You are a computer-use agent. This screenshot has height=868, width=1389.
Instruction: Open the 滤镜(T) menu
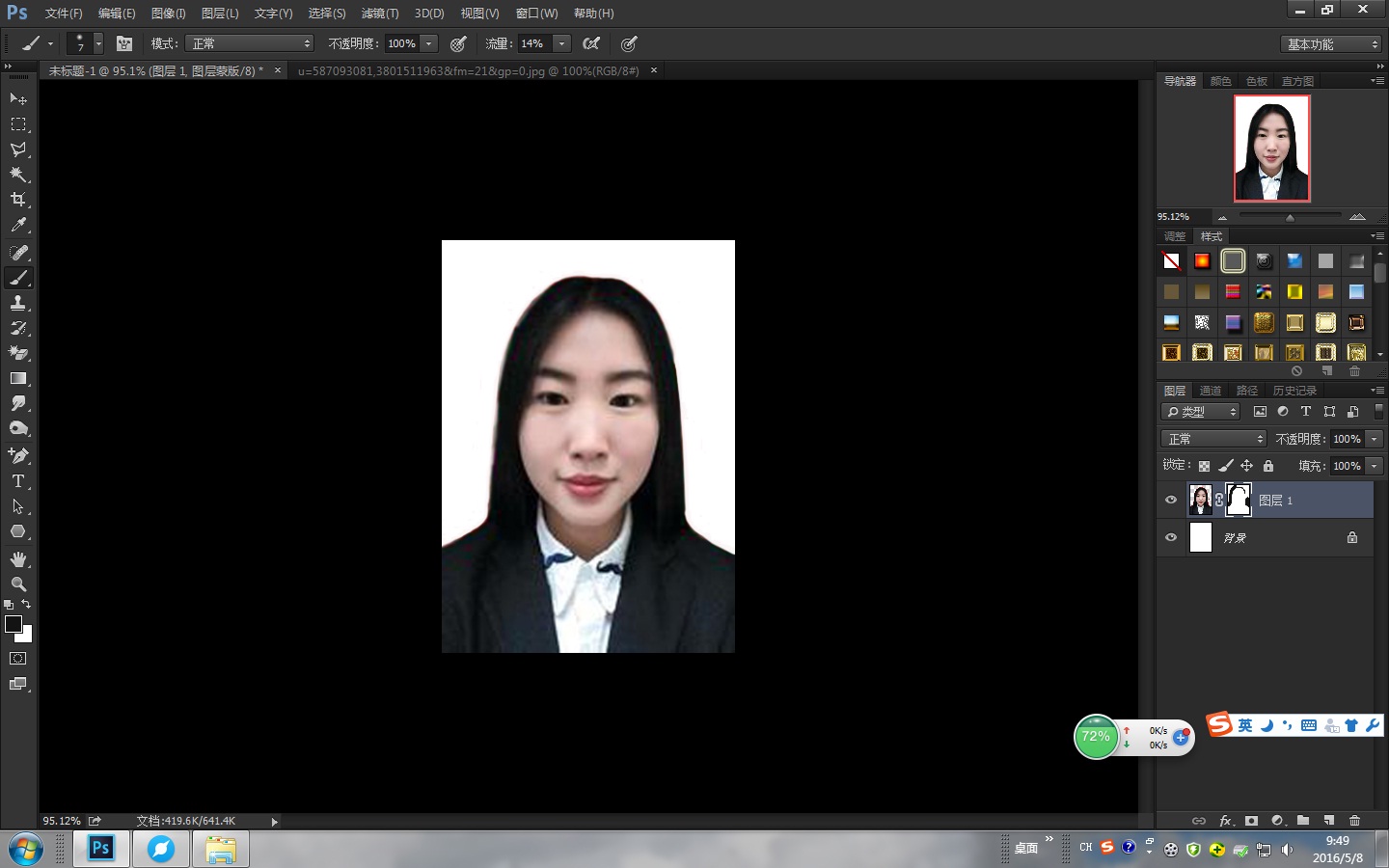pyautogui.click(x=380, y=14)
